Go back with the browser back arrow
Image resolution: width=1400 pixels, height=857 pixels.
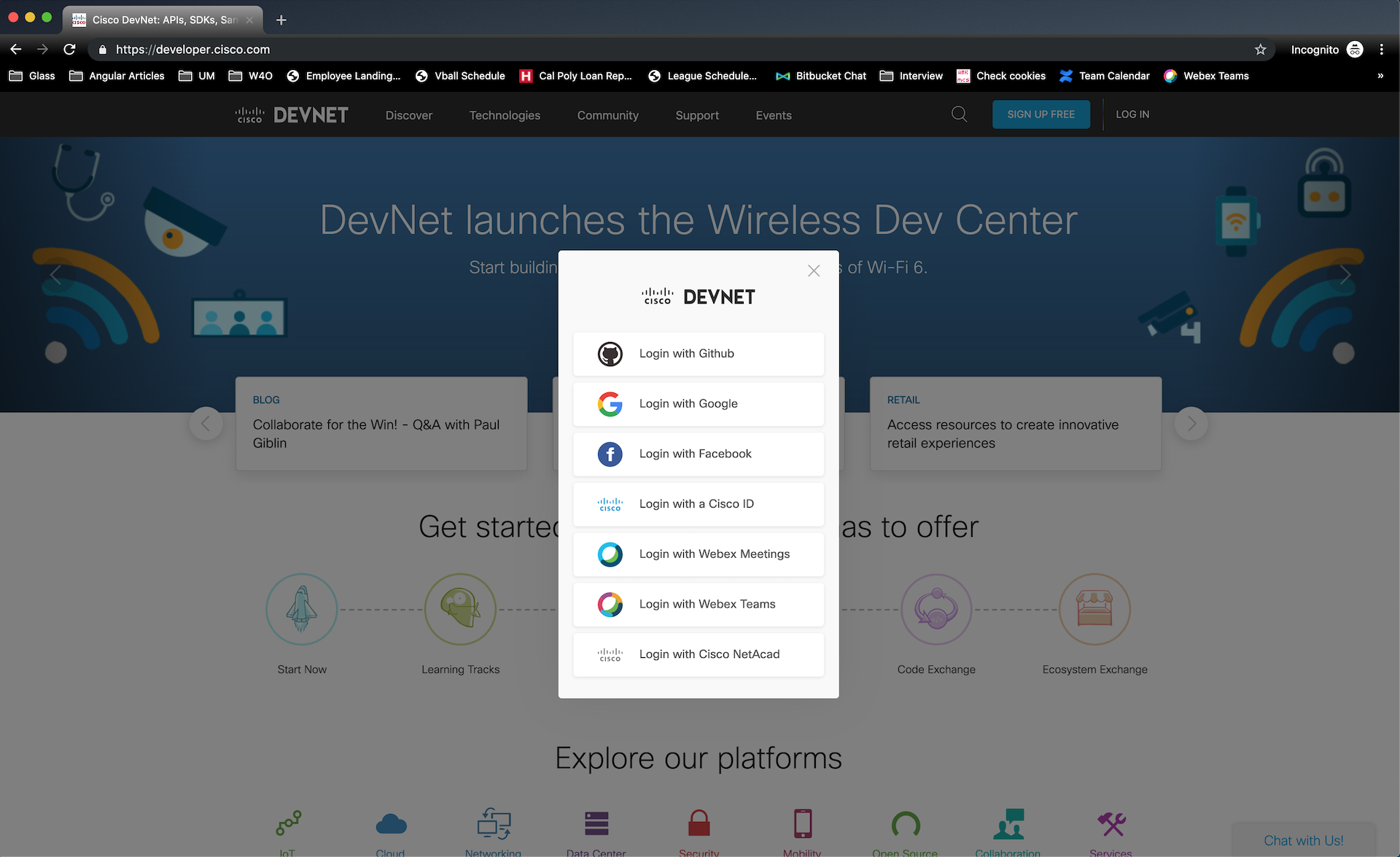pos(16,50)
